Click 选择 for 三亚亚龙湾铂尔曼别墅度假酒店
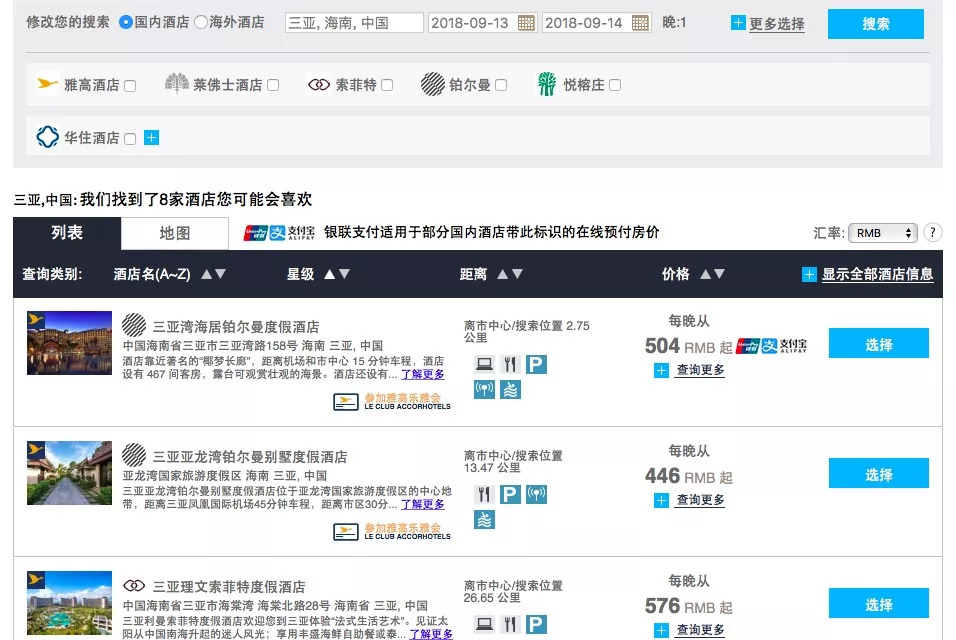956x640 pixels. click(x=879, y=473)
